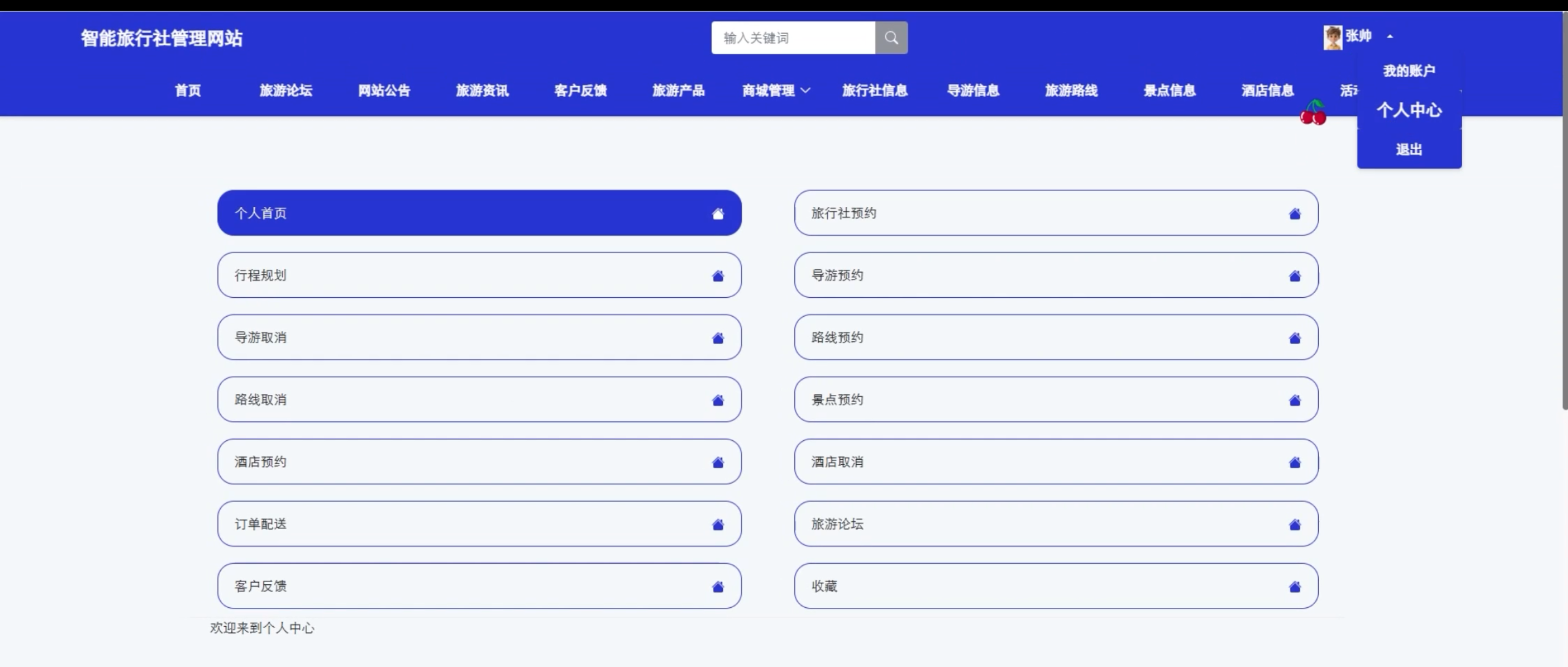Click the user avatar picture 张帅
1568x667 pixels.
(x=1333, y=38)
